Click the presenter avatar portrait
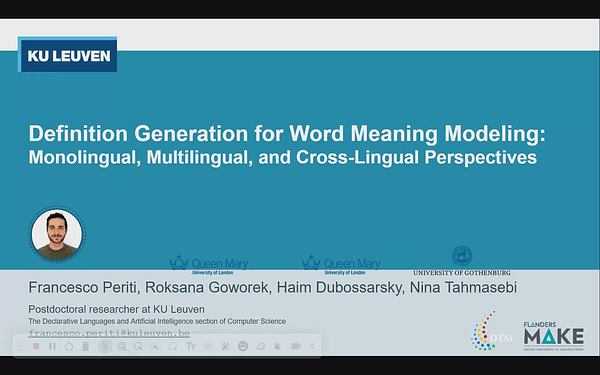The image size is (600, 375). (x=57, y=235)
